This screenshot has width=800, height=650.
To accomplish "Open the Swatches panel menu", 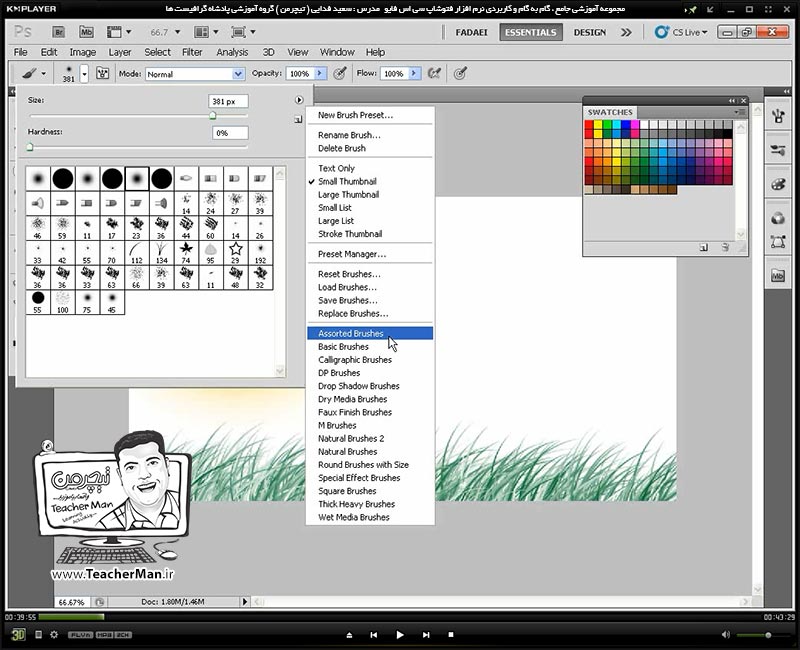I will 740,112.
